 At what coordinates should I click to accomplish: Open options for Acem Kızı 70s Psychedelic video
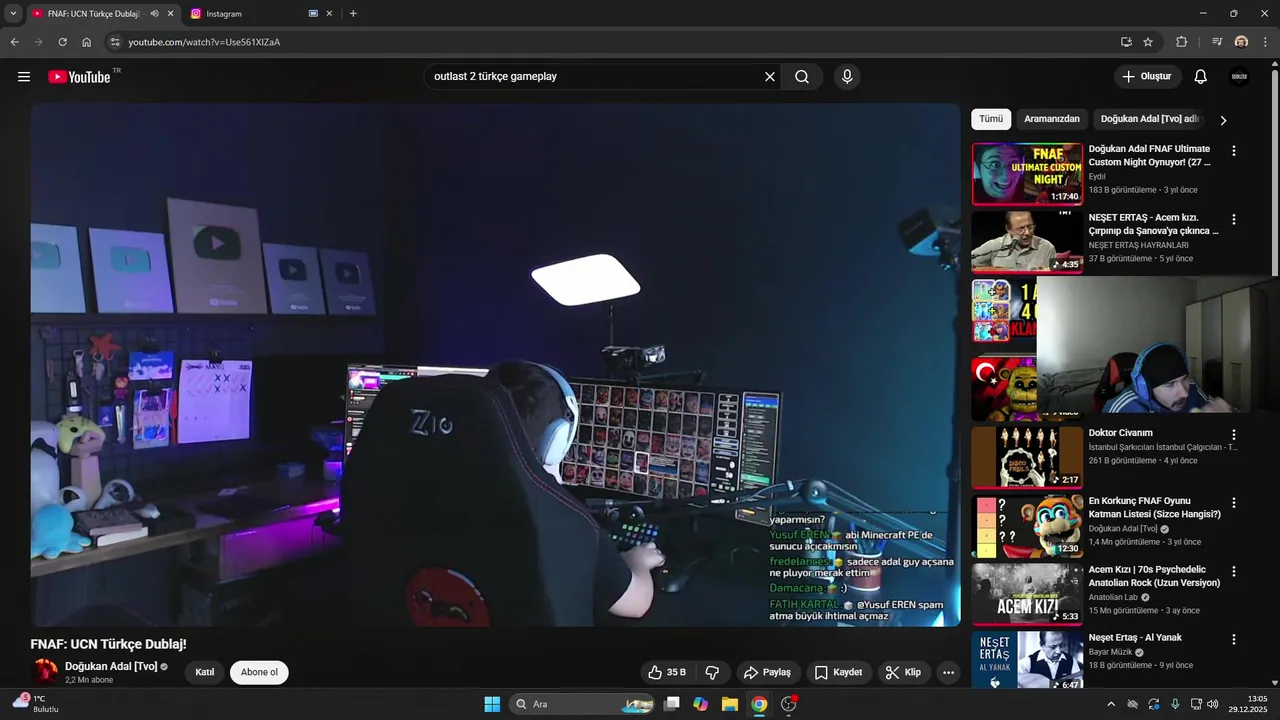(1233, 571)
